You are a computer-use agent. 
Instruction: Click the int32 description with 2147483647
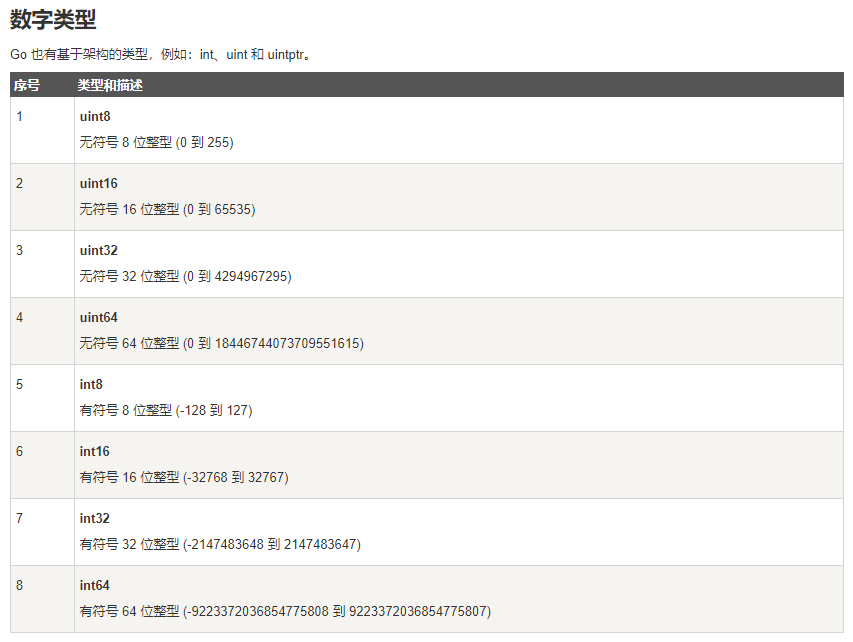point(220,544)
